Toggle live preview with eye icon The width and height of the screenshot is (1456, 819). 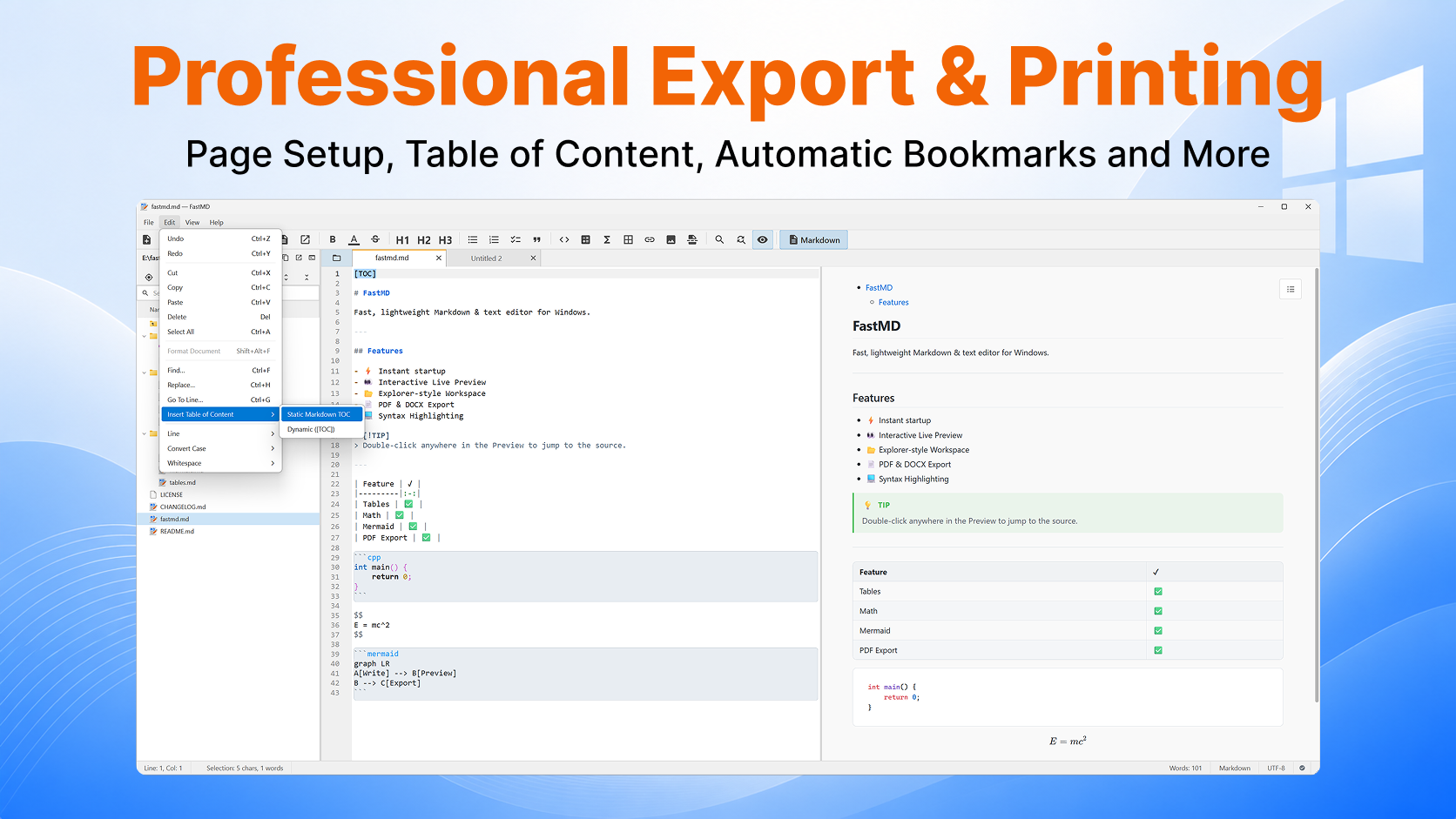tap(762, 239)
